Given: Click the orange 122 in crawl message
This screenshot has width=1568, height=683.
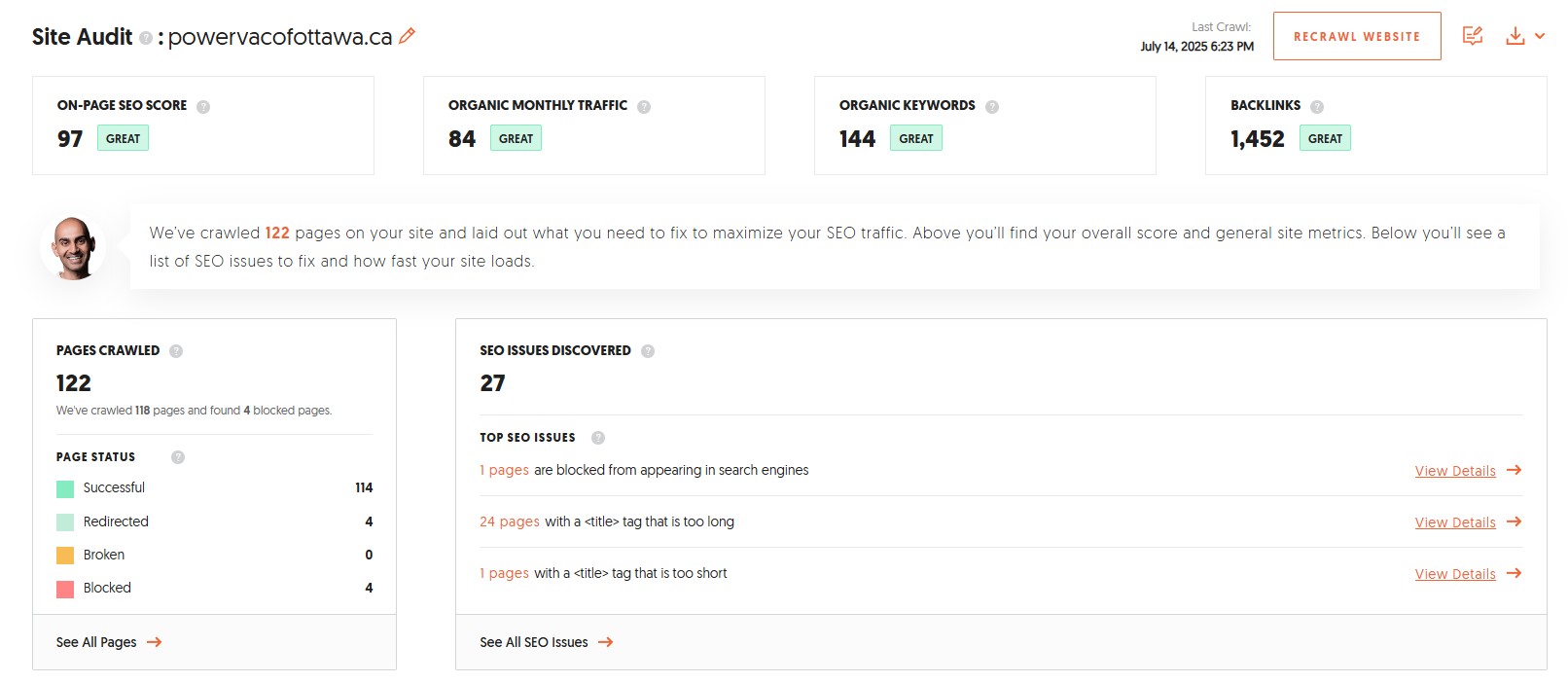Looking at the screenshot, I should point(277,233).
